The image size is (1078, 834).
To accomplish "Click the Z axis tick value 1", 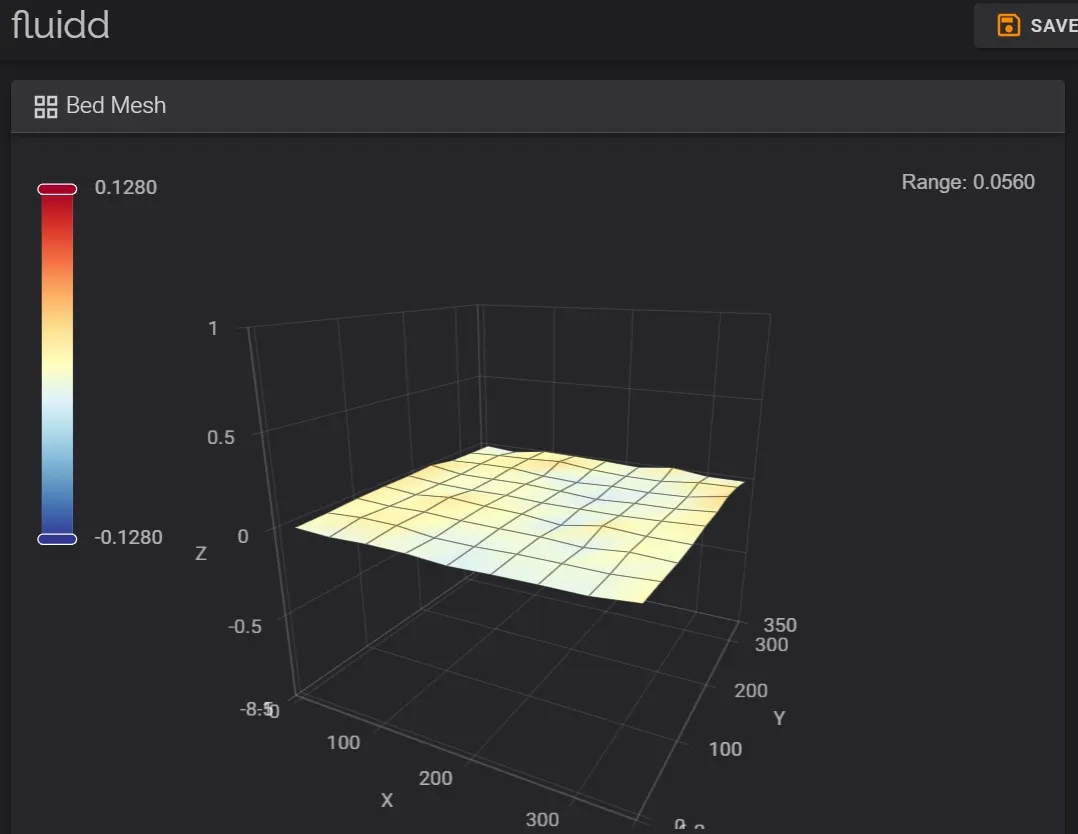I will click(213, 328).
